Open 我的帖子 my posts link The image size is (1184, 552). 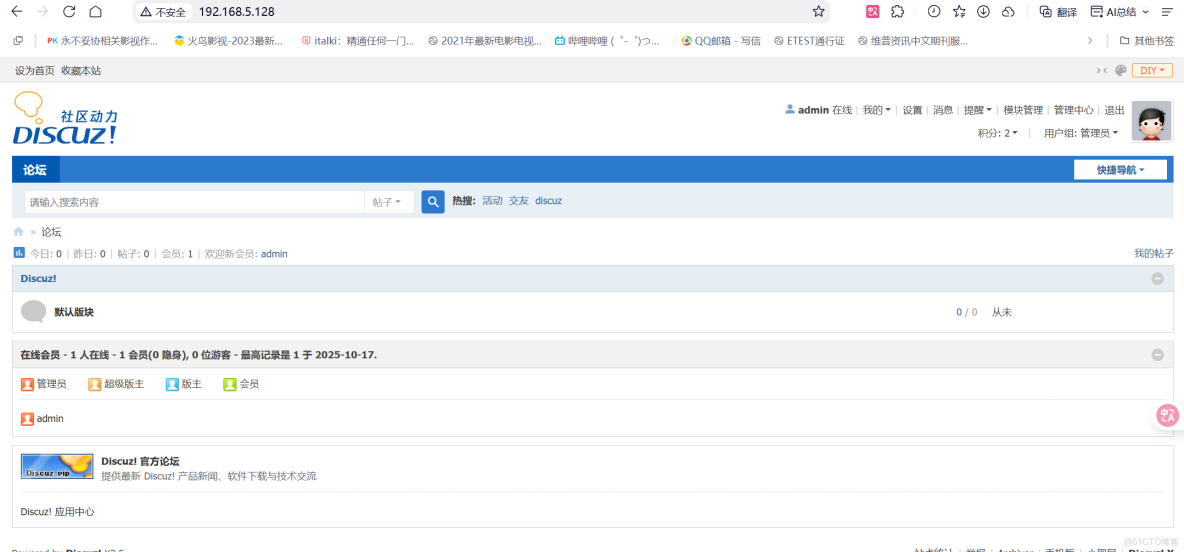click(1154, 253)
